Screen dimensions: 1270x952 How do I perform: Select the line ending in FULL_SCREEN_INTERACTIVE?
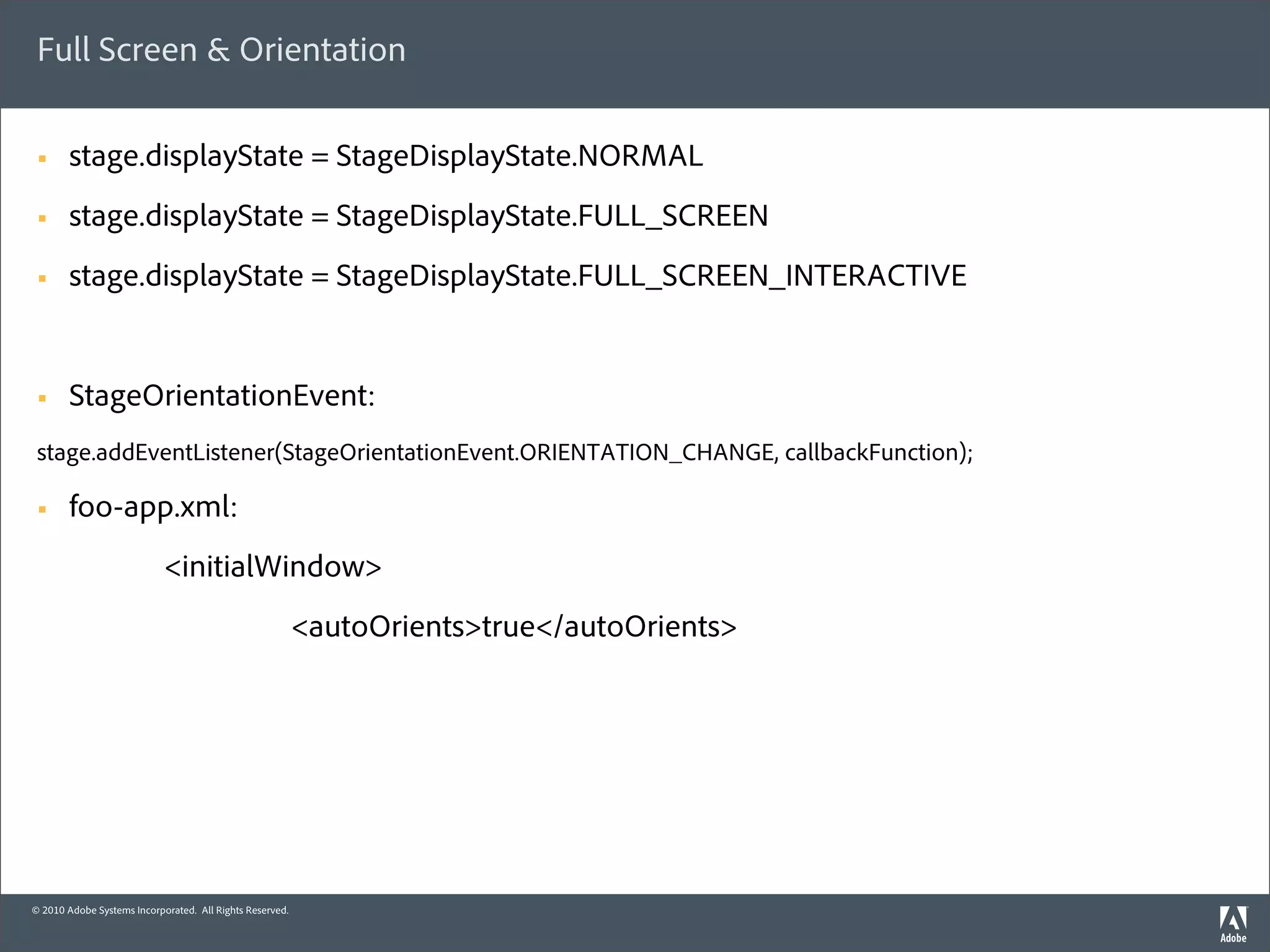click(x=518, y=276)
